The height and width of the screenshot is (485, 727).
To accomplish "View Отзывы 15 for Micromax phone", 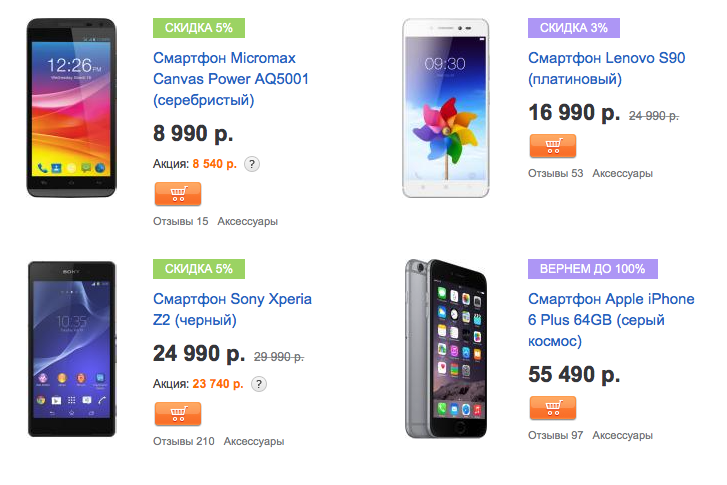I will coord(181,221).
